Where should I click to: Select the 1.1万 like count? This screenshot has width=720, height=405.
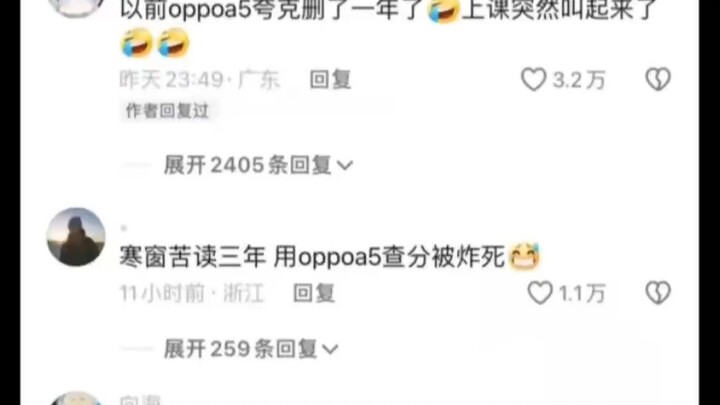pyautogui.click(x=582, y=293)
